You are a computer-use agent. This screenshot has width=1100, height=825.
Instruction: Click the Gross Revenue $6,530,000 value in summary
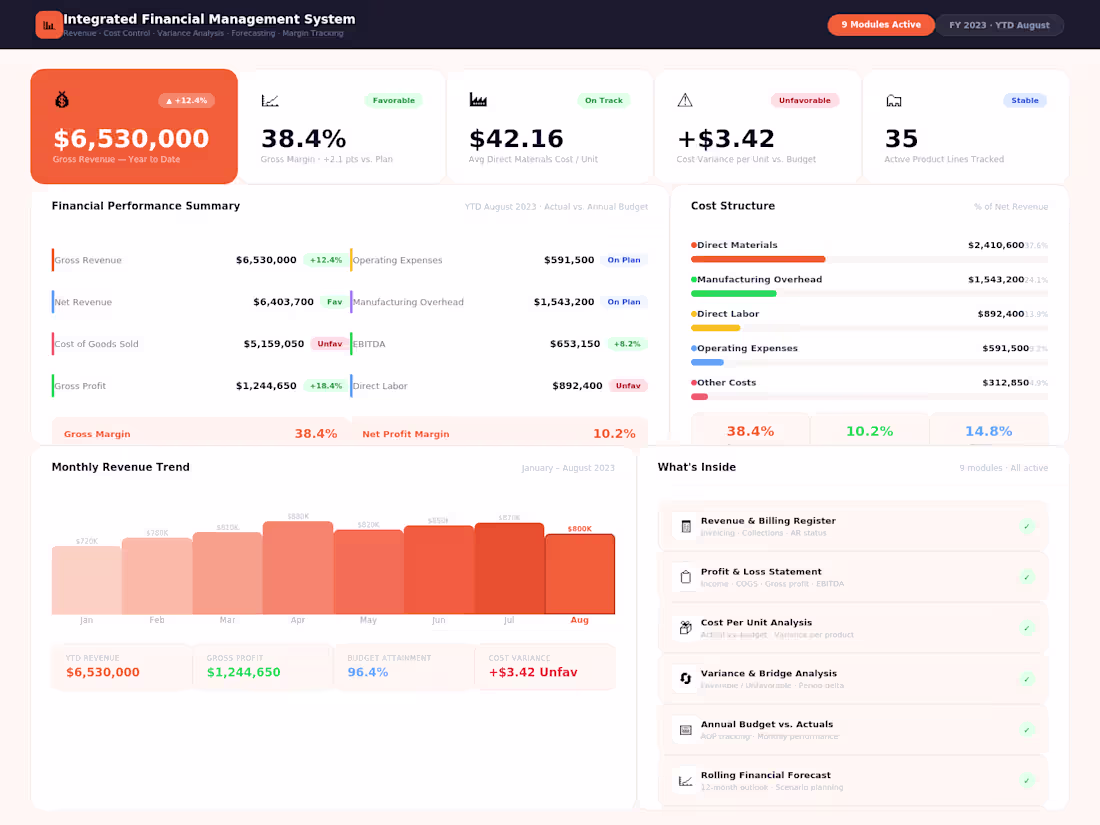tap(266, 260)
